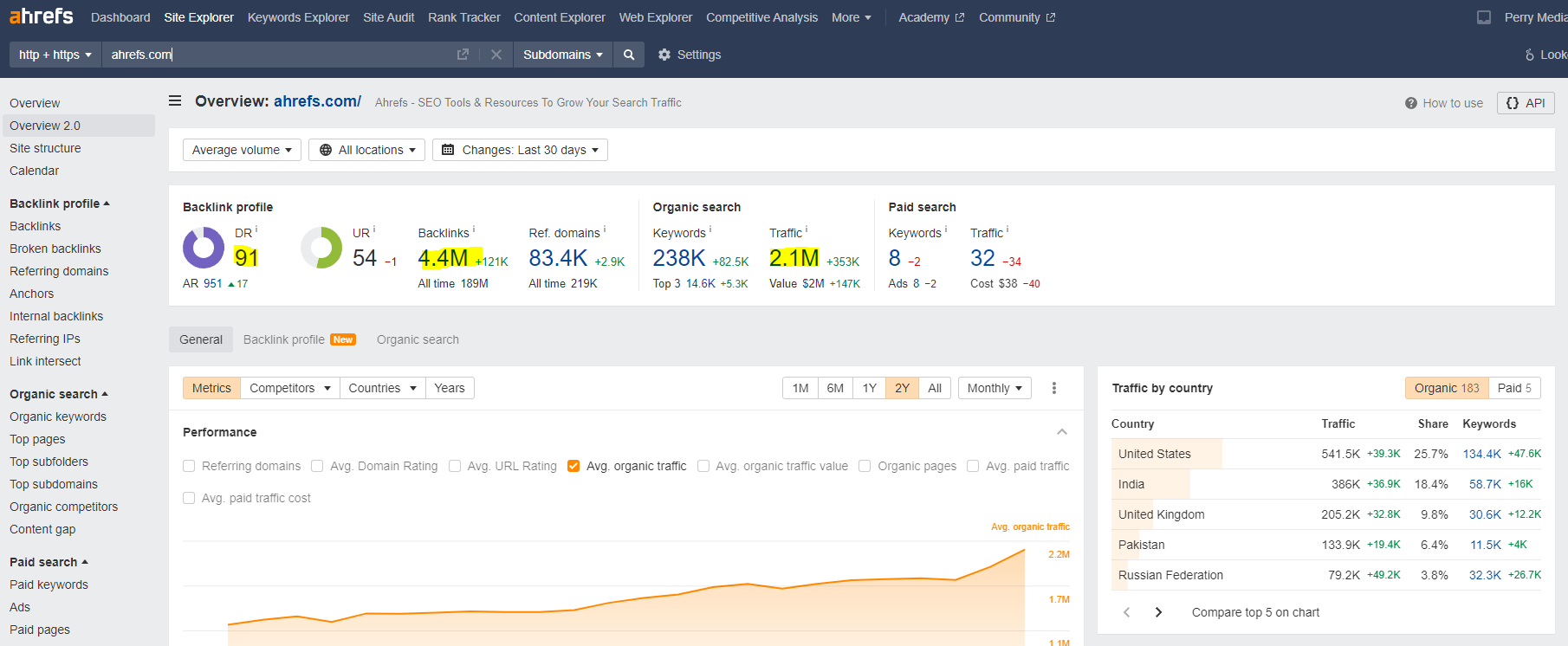Click the URL input field containing ahrefs.com

click(x=277, y=55)
